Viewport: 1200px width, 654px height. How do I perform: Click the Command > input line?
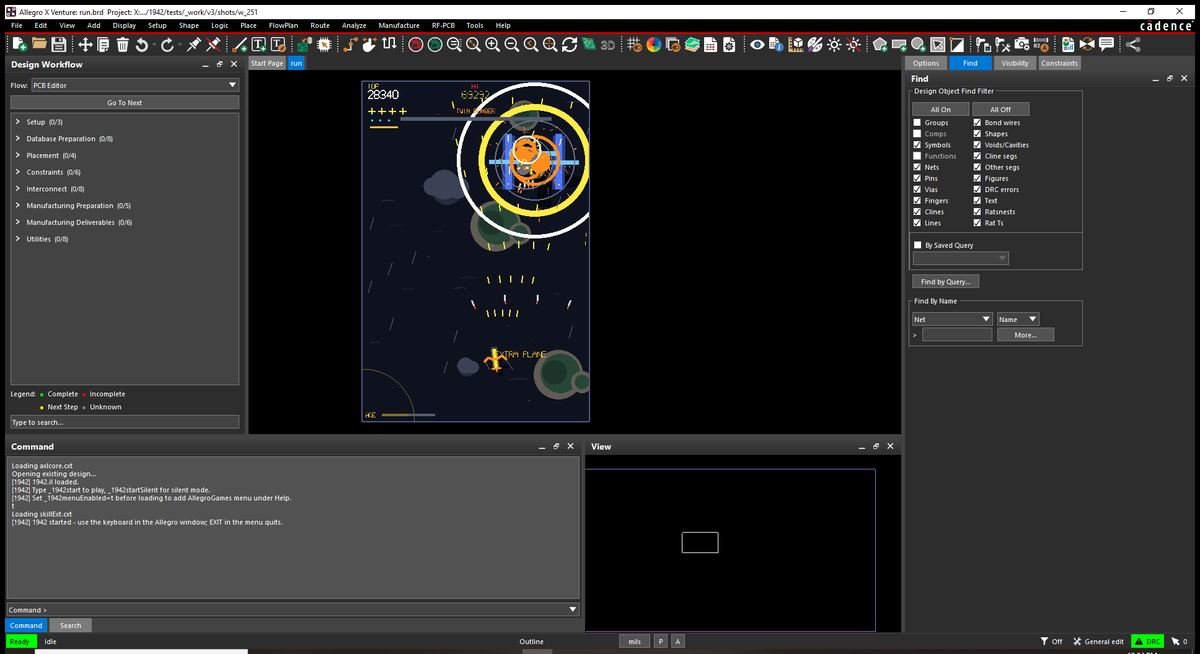click(293, 609)
